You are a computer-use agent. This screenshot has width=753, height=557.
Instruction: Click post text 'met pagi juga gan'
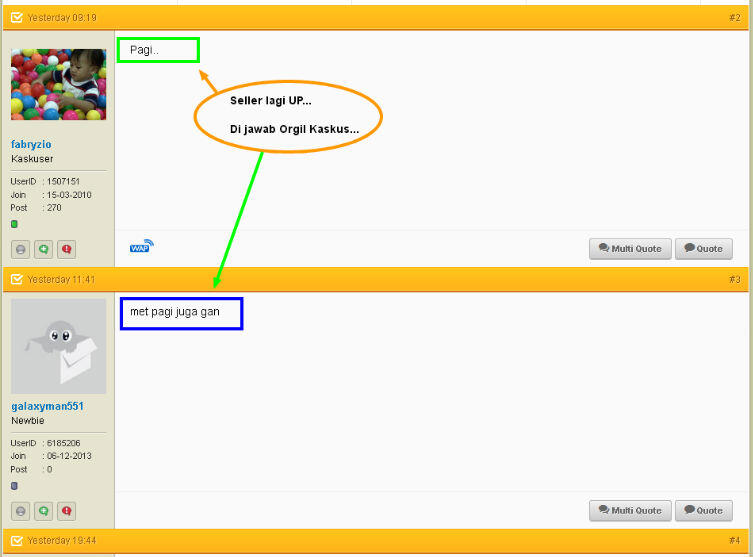[x=175, y=312]
